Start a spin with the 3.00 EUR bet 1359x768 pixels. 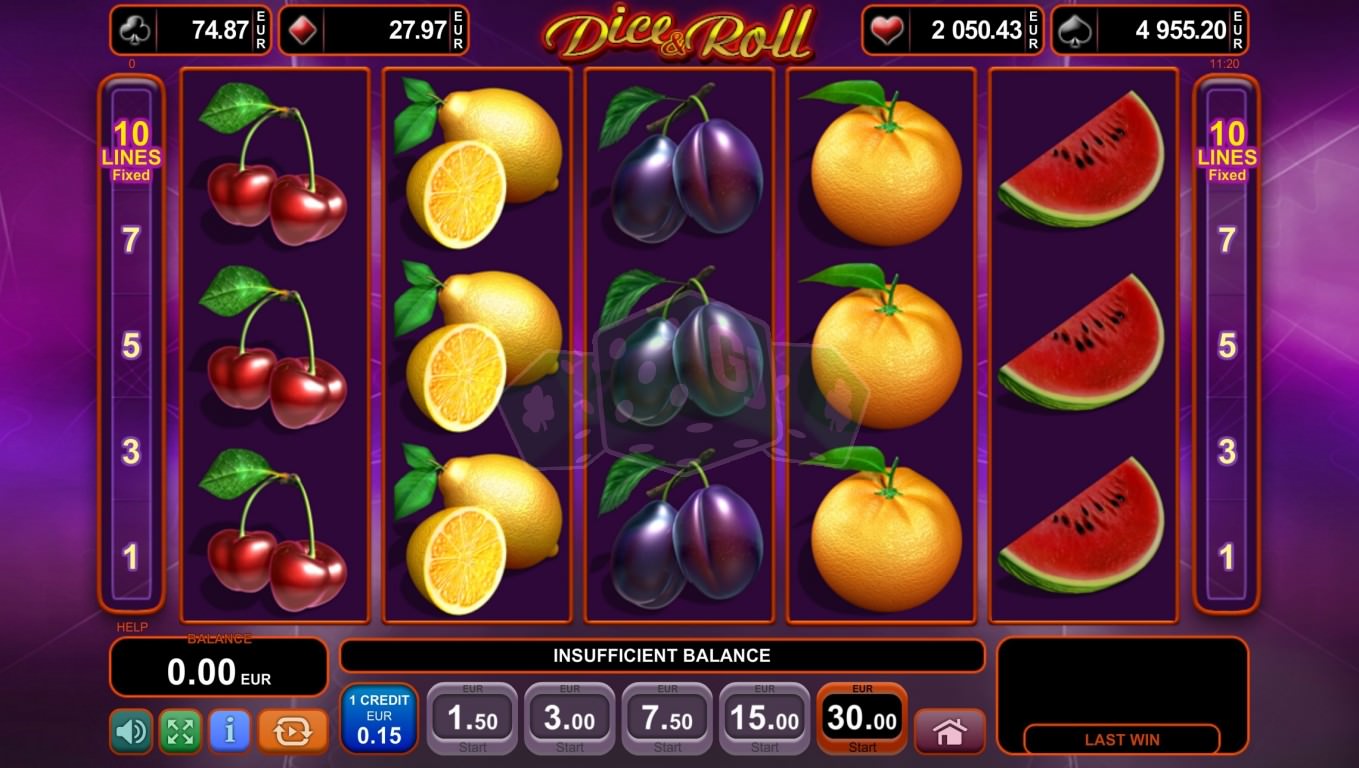tap(570, 718)
